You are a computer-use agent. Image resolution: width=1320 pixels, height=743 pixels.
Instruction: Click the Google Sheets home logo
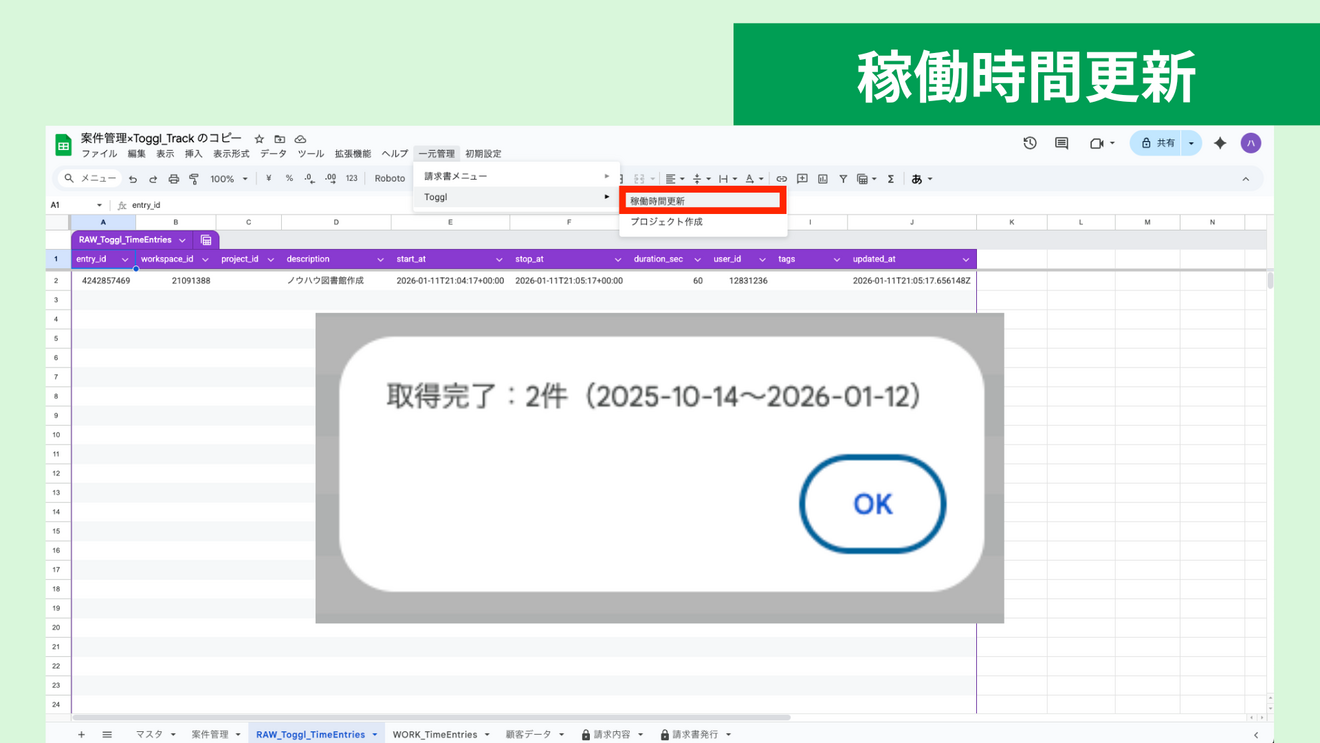(x=63, y=145)
